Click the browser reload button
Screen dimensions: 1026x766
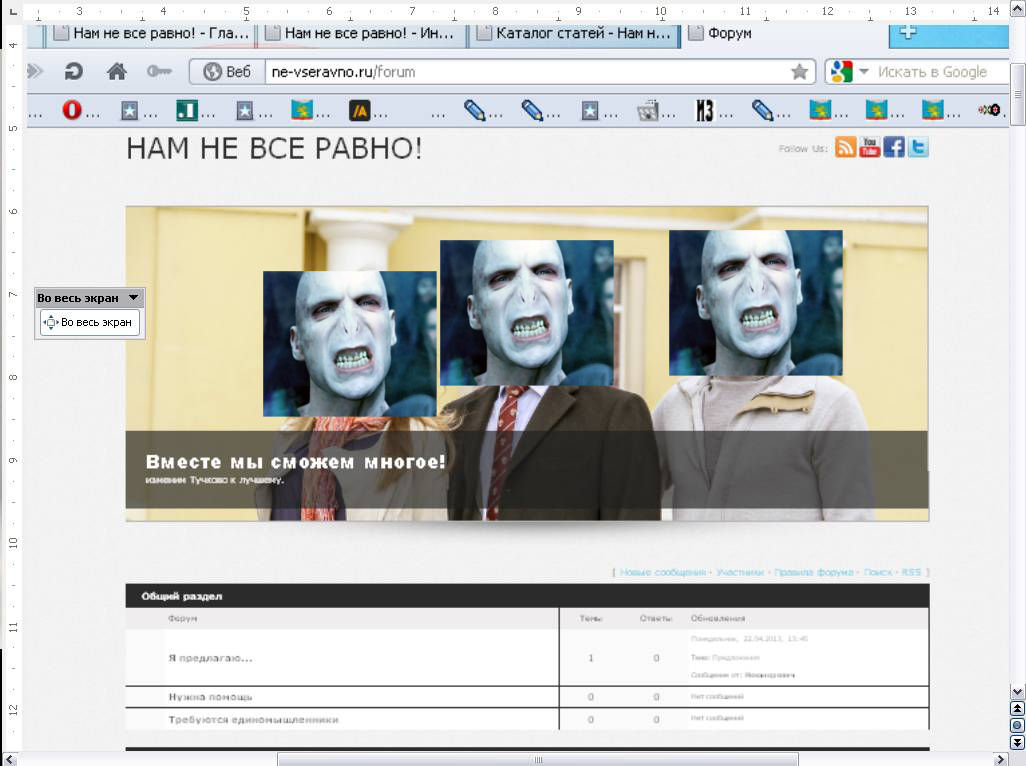click(x=73, y=71)
